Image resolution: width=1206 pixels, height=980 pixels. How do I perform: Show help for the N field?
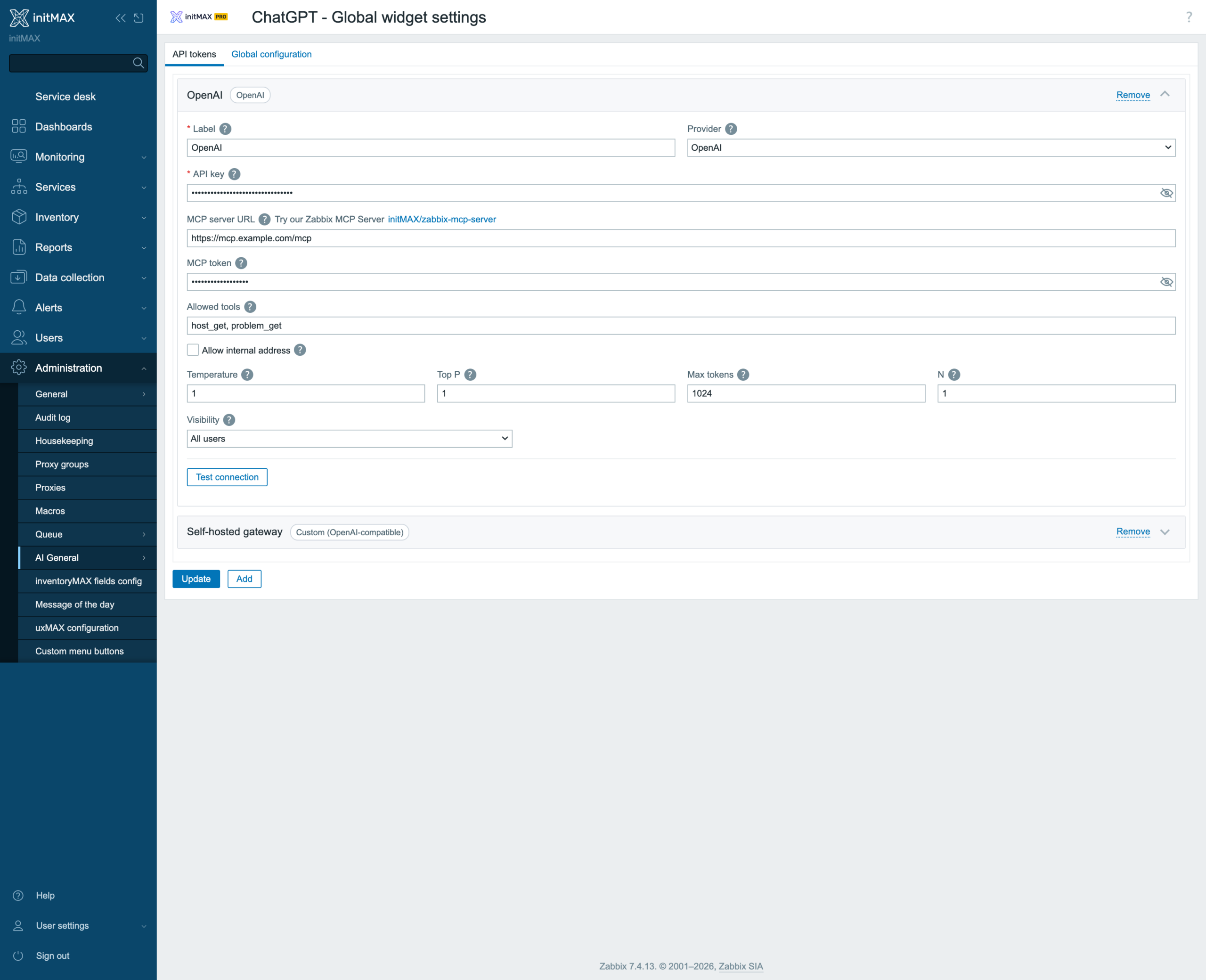954,374
